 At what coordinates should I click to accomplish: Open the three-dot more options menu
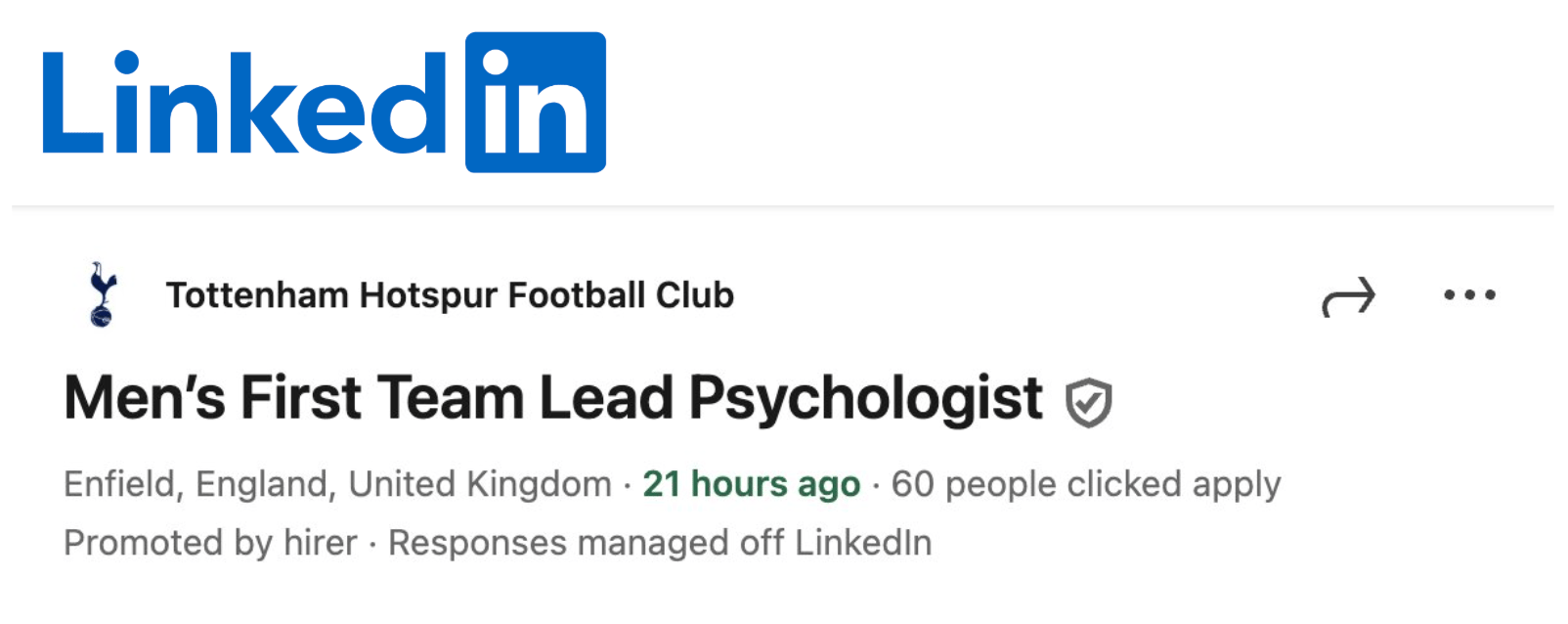click(x=1469, y=294)
